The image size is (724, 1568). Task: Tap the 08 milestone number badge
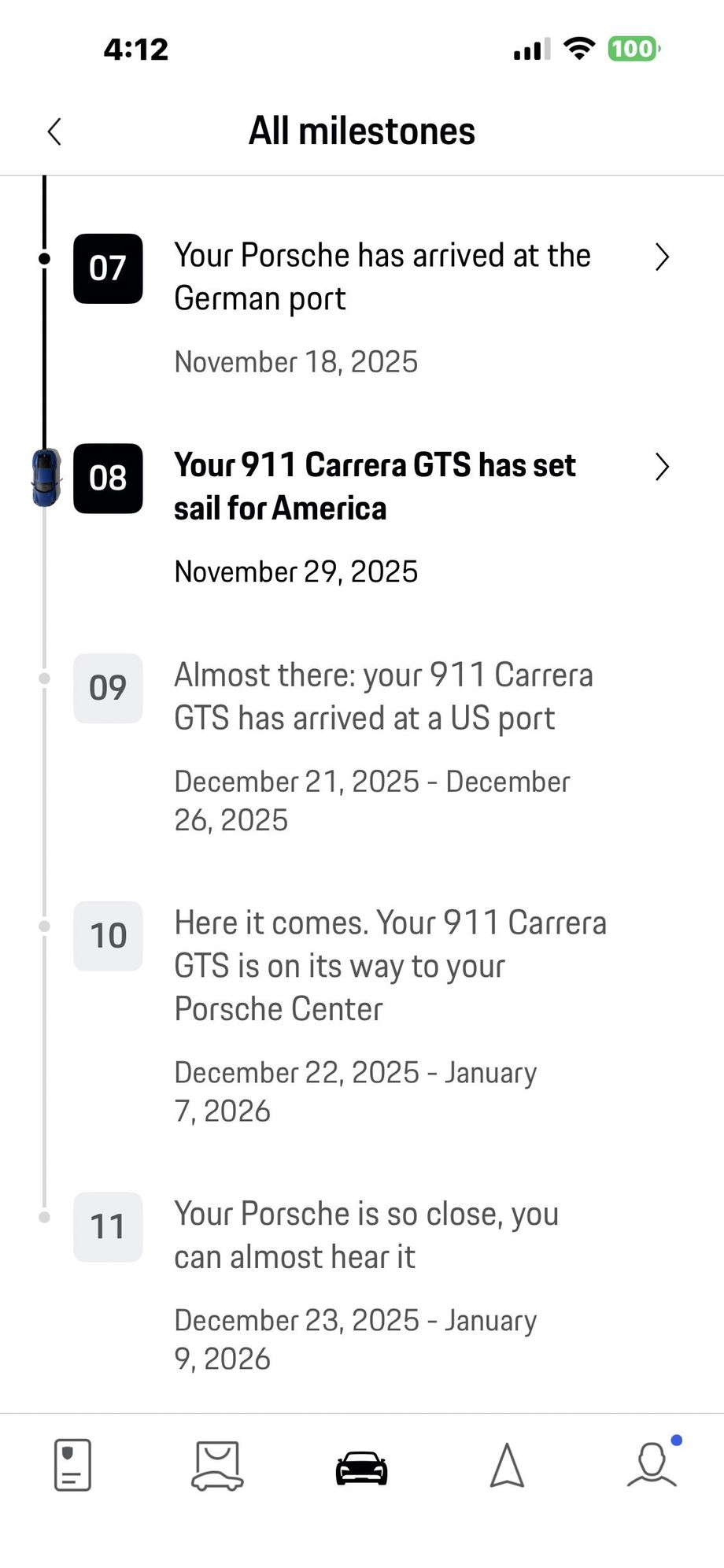click(108, 479)
